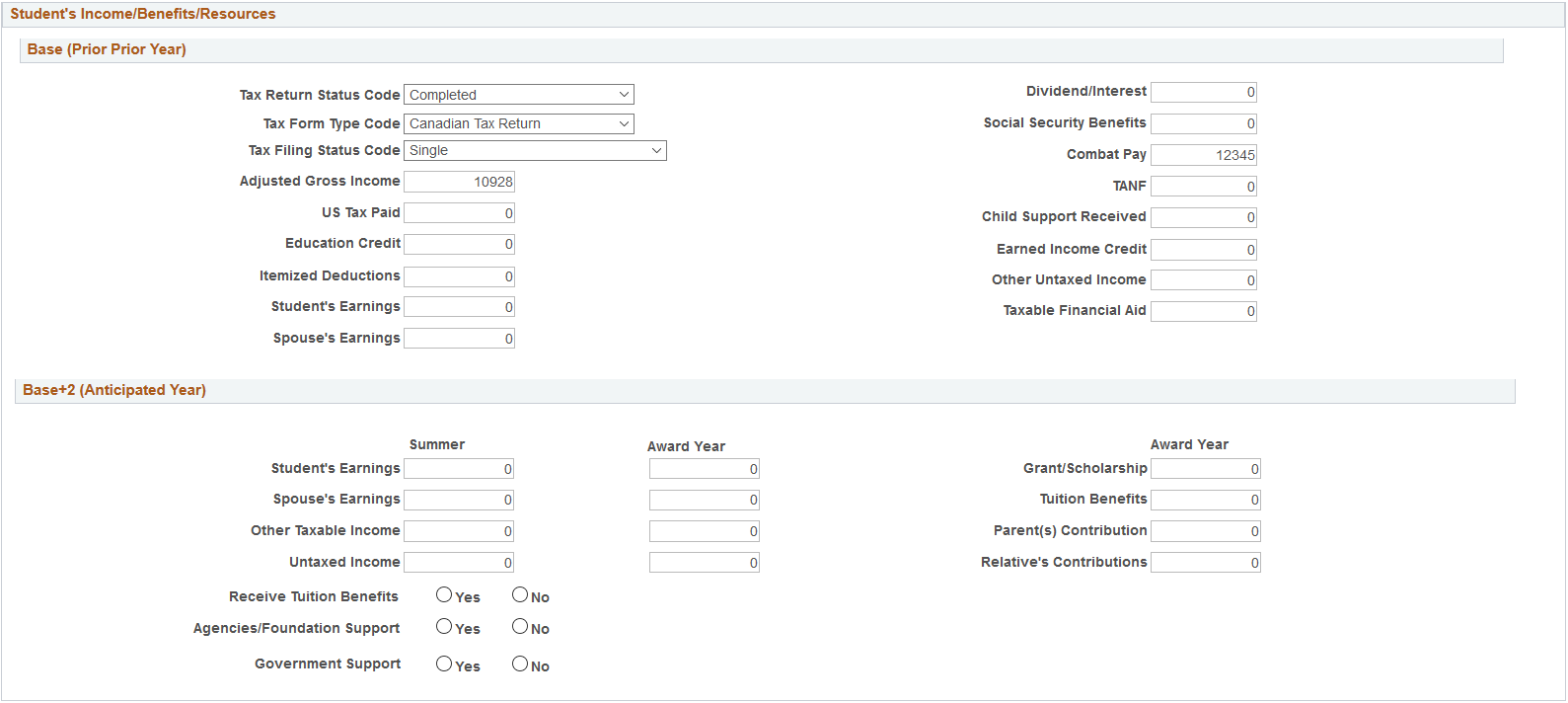This screenshot has width=1568, height=703.
Task: Click the Child Support Received field
Action: coord(1204,217)
